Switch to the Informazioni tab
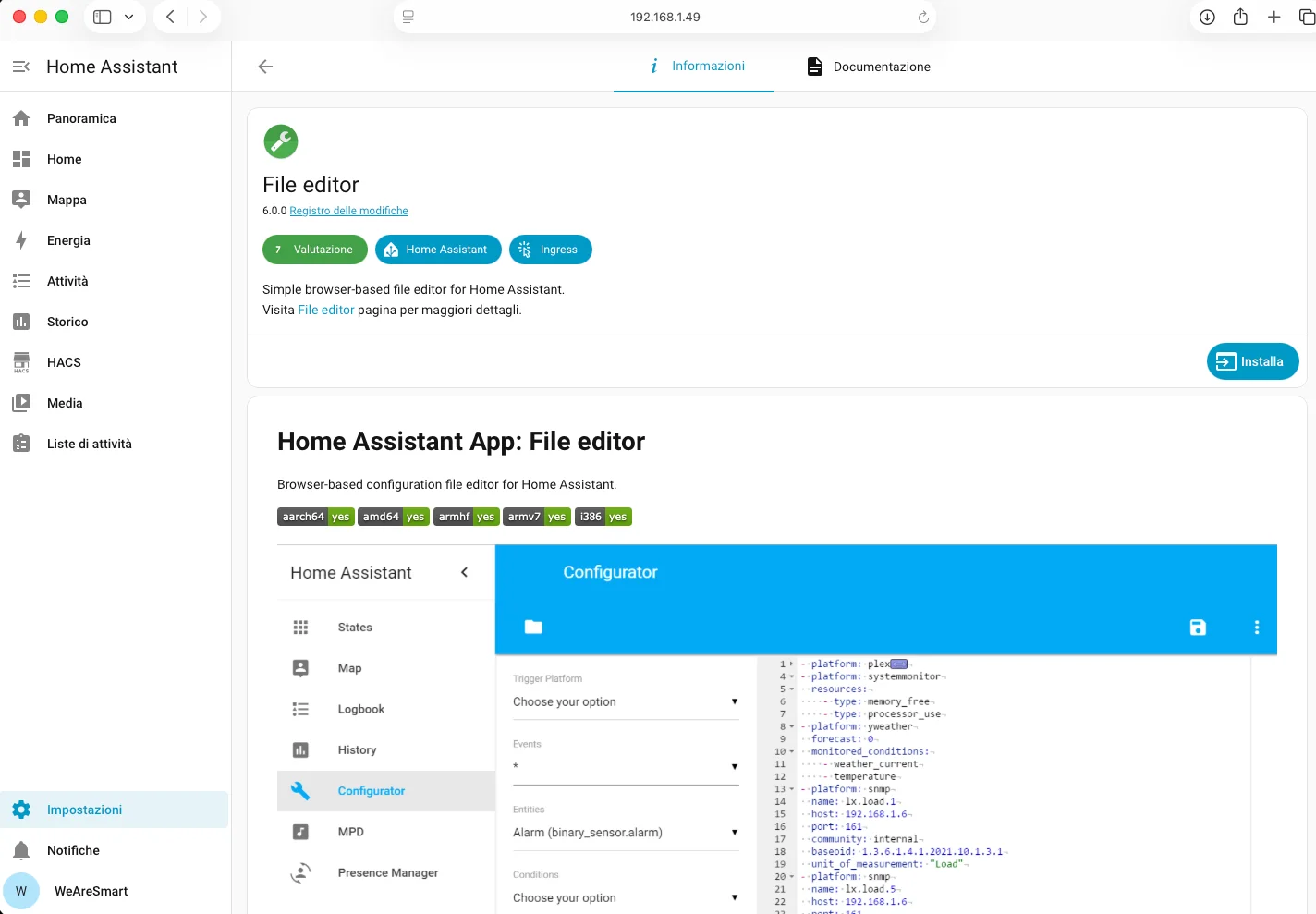The height and width of the screenshot is (914, 1316). point(694,67)
